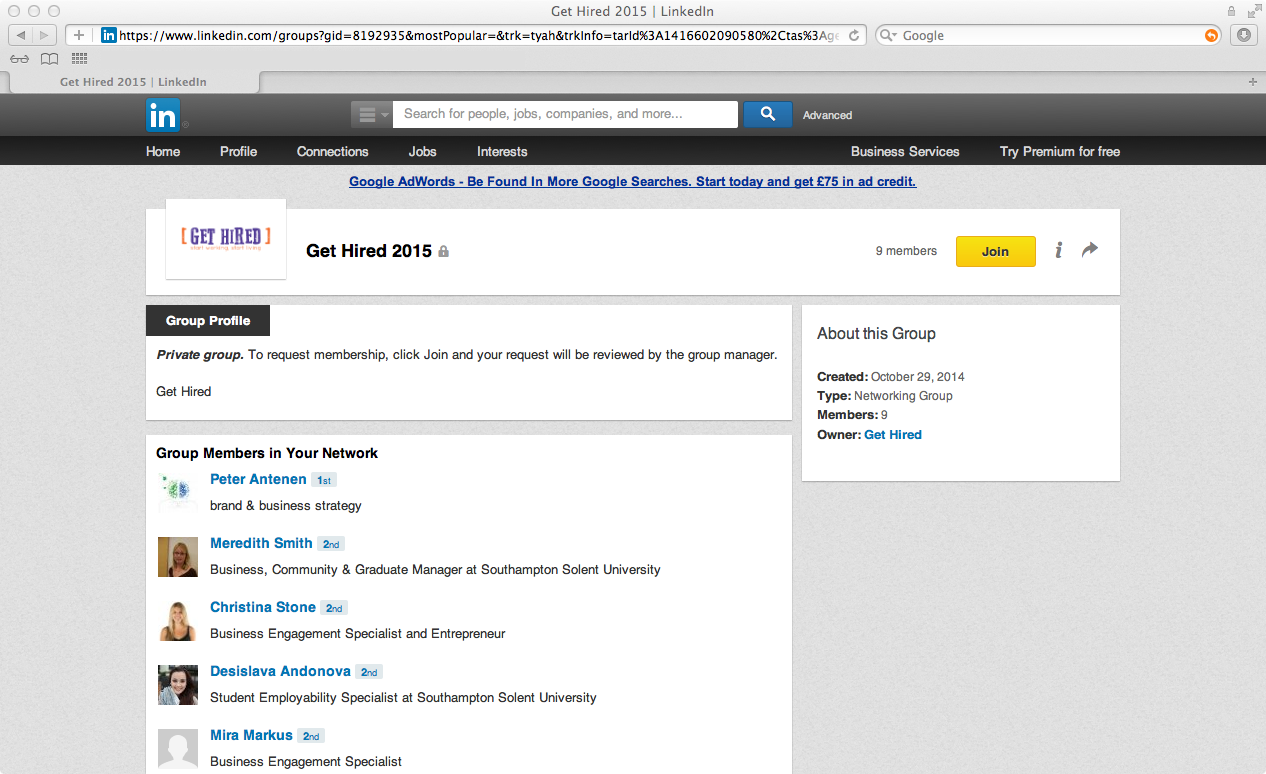The image size is (1266, 774).
Task: Open Meredith Smith's profile link
Action: (x=261, y=543)
